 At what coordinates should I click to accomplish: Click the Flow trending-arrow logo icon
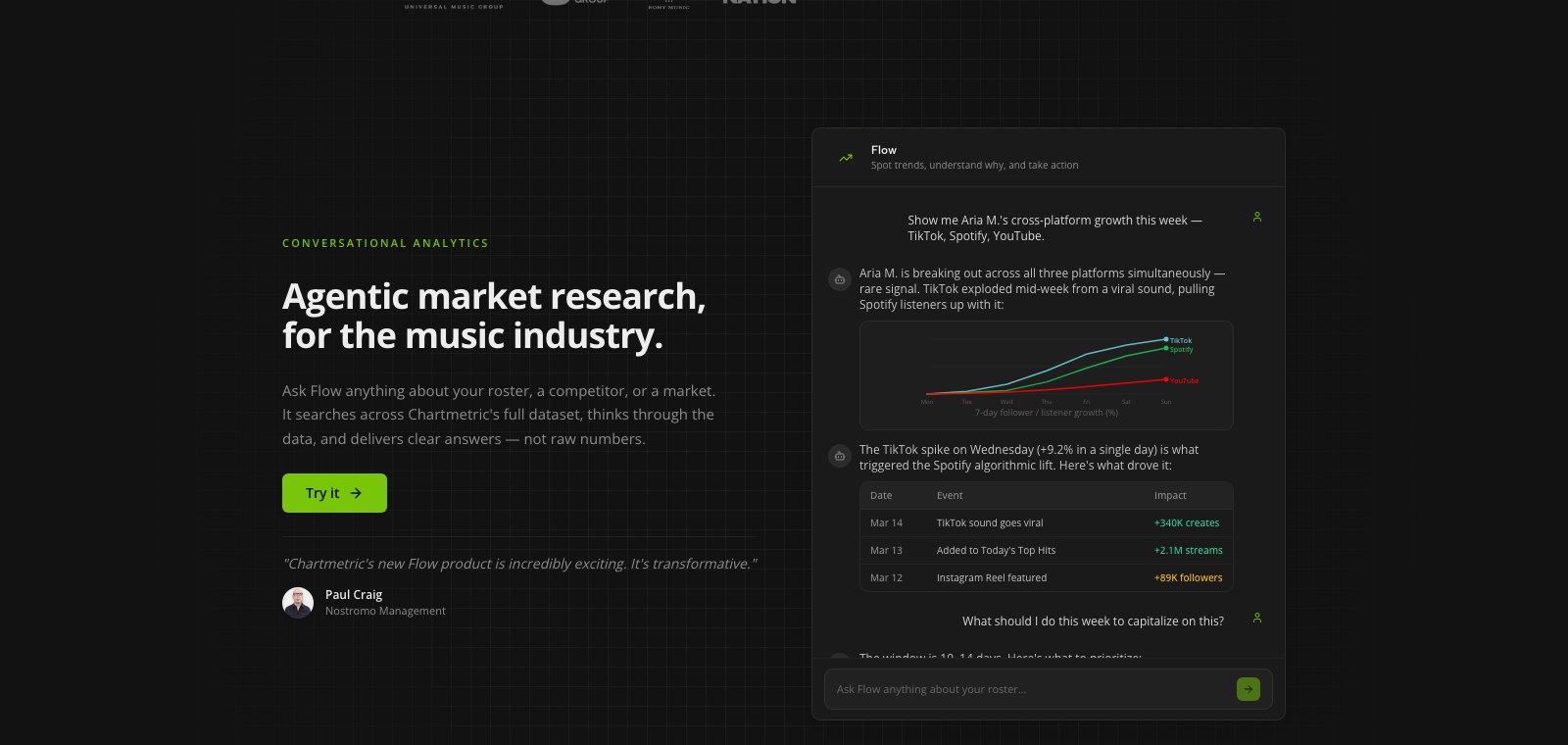tap(846, 158)
